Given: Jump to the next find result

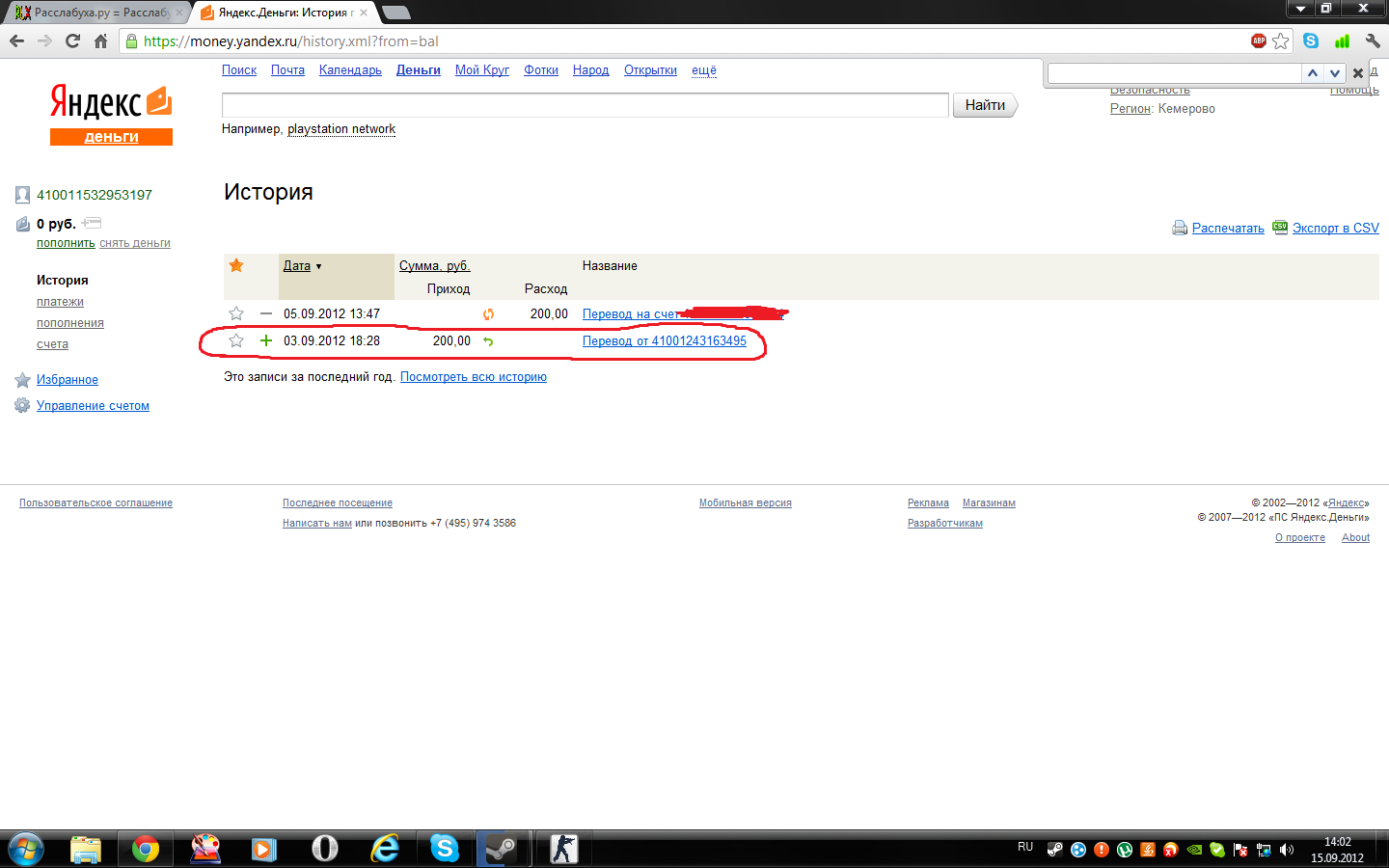Looking at the screenshot, I should click(1334, 73).
